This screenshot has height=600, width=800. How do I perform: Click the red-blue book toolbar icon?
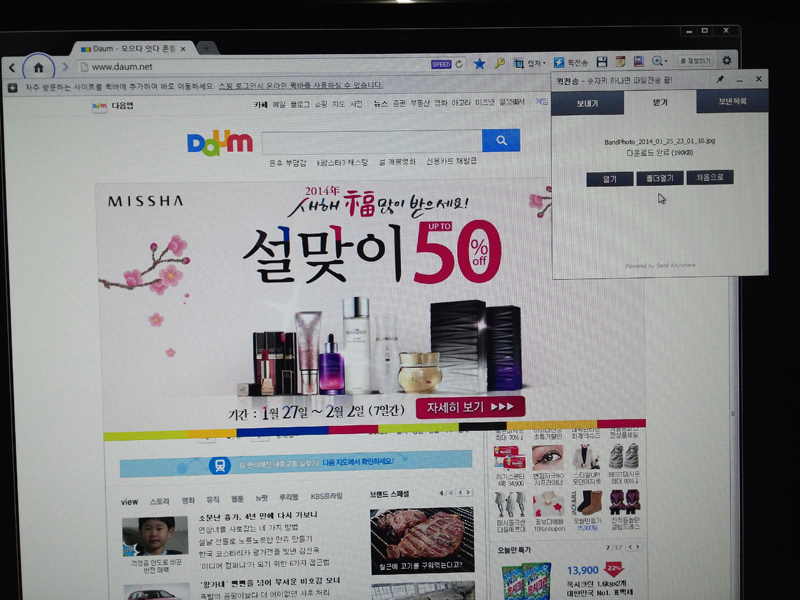pos(638,61)
